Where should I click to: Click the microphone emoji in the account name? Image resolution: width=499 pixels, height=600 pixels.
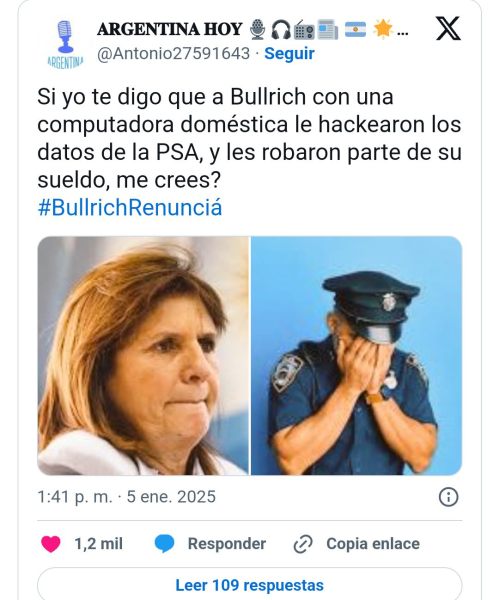[258, 29]
